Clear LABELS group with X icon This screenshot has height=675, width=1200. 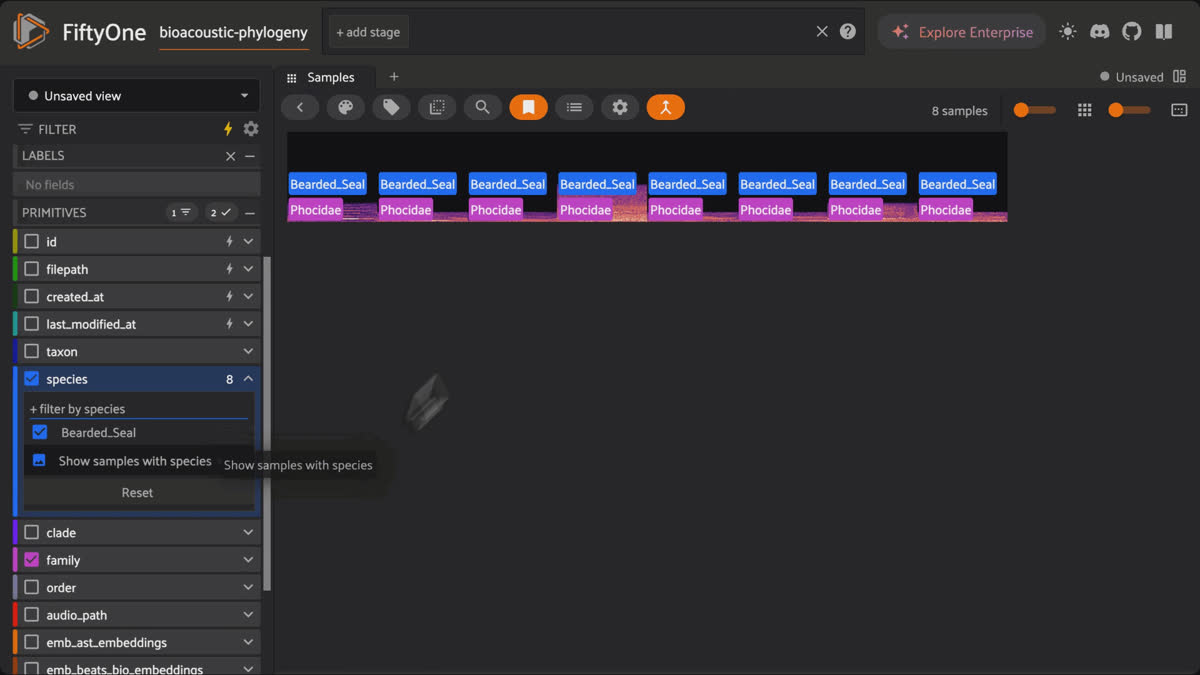231,156
